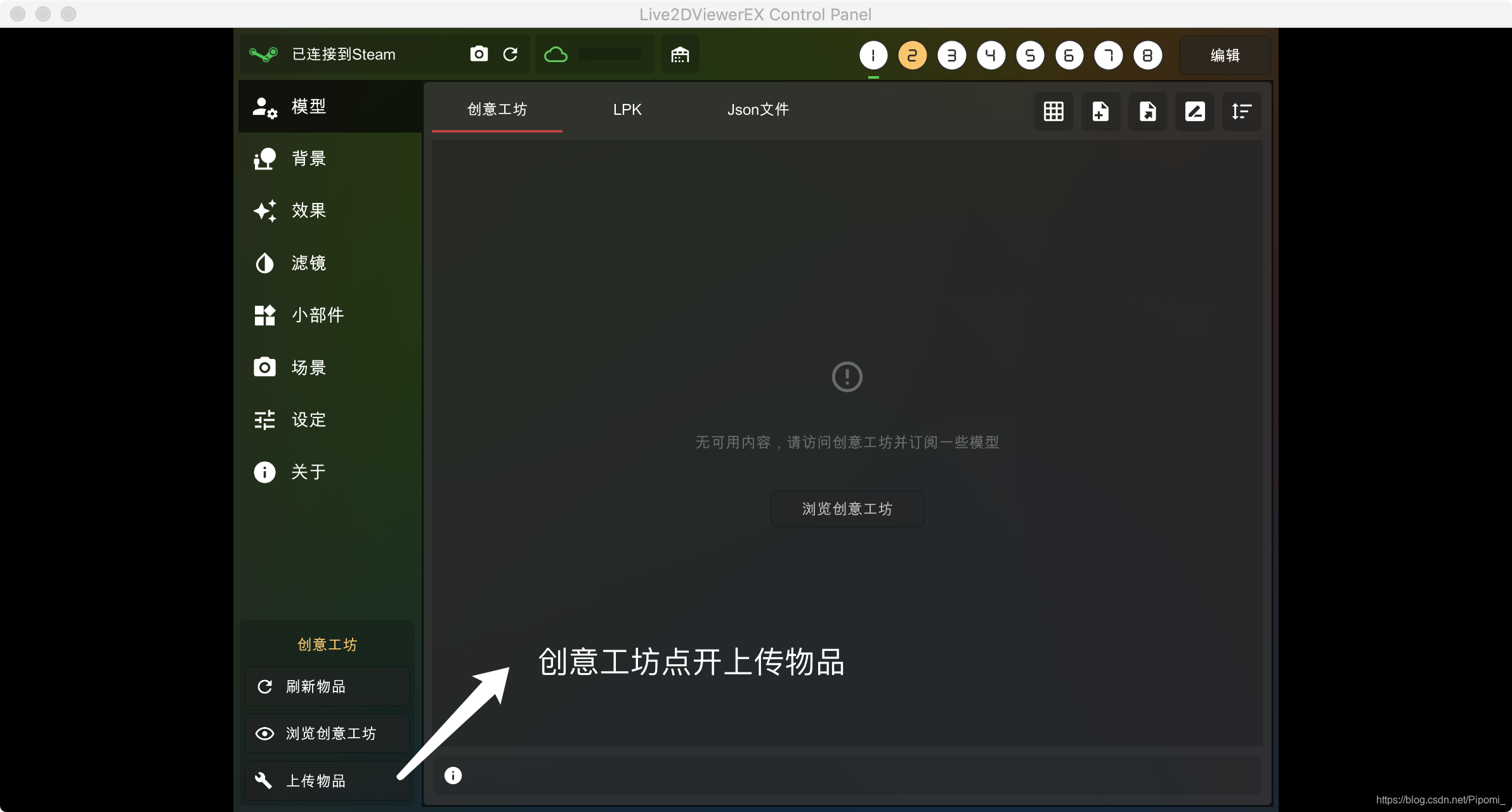The height and width of the screenshot is (812, 1512).
Task: Open the 场景 section in sidebar
Action: click(x=330, y=367)
